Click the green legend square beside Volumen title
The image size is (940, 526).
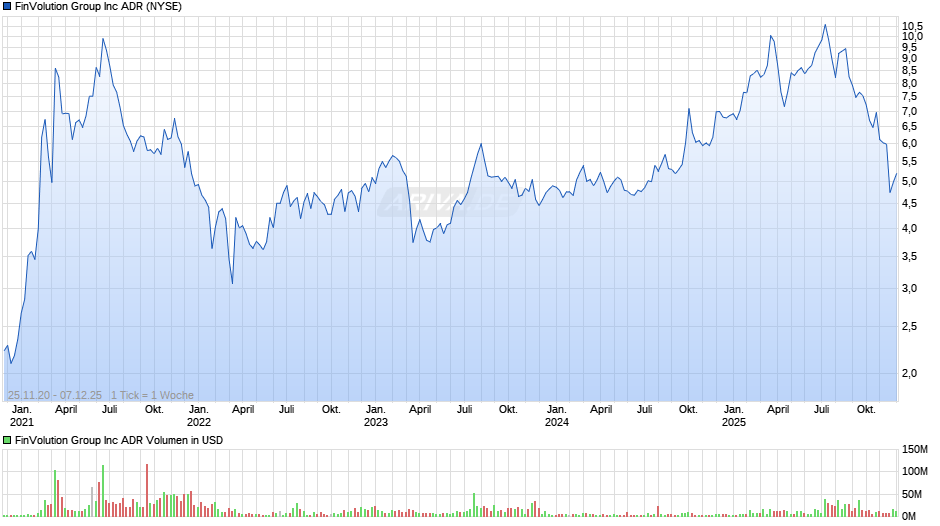(7, 440)
